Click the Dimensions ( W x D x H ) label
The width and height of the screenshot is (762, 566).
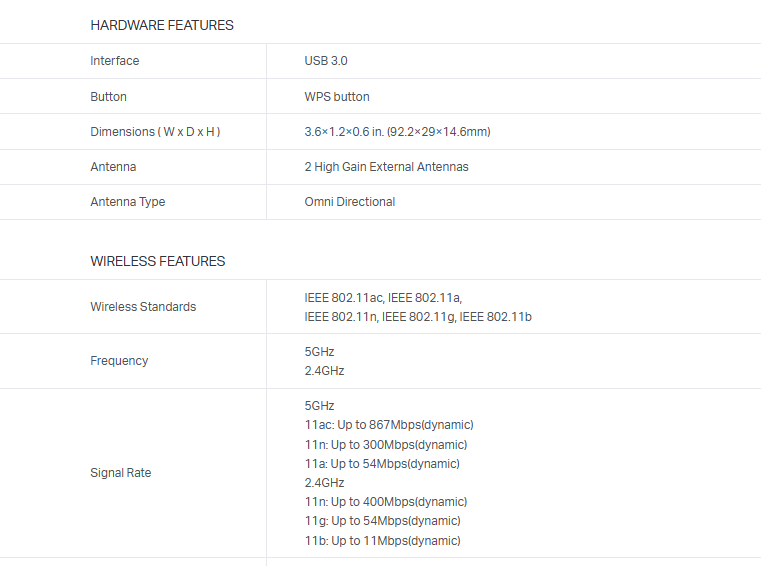155,132
